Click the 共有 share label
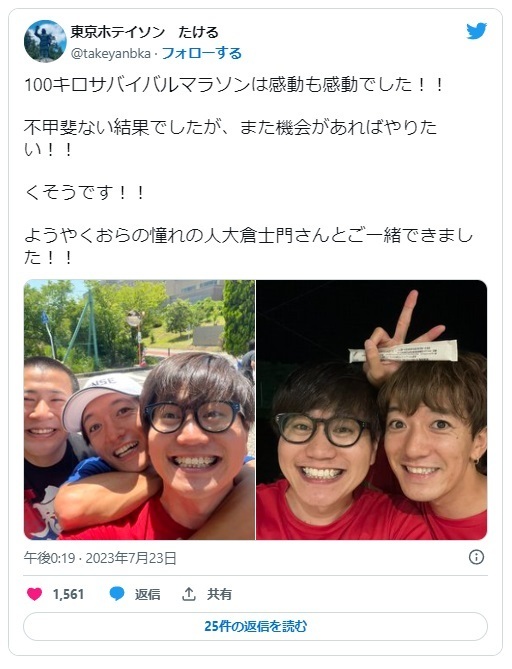This screenshot has height=669, width=512. coord(219,594)
